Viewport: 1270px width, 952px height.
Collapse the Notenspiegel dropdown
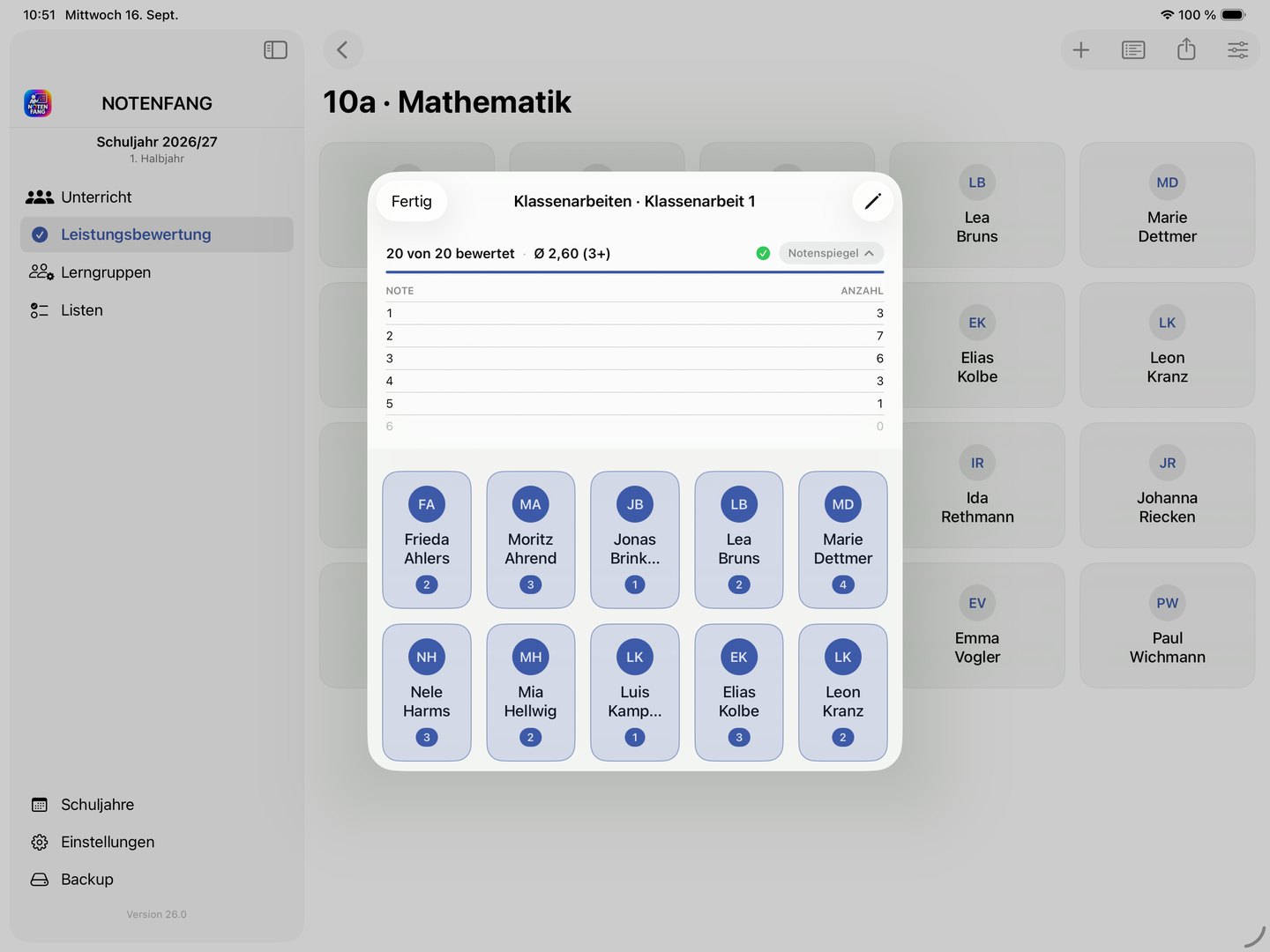831,253
